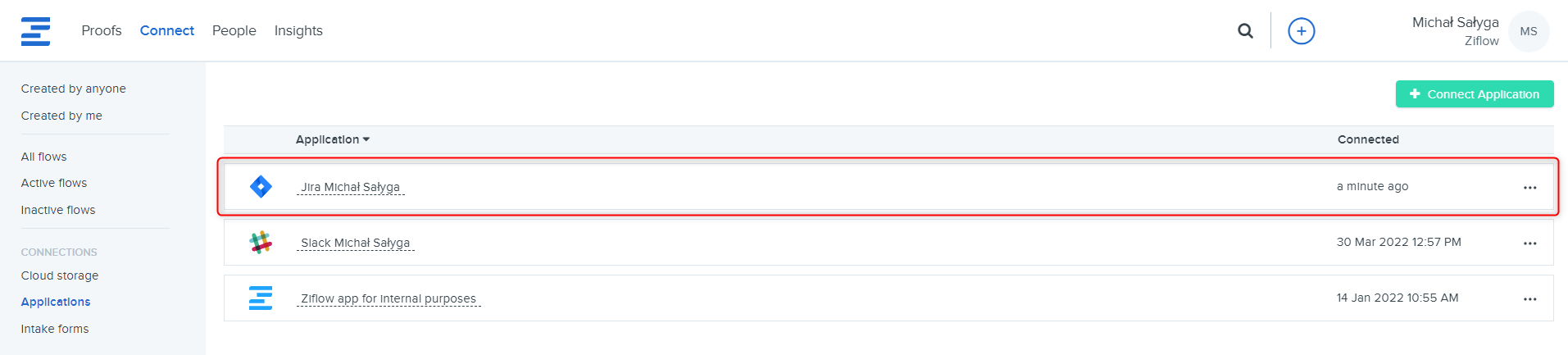
Task: Switch to the People tab
Action: click(234, 30)
